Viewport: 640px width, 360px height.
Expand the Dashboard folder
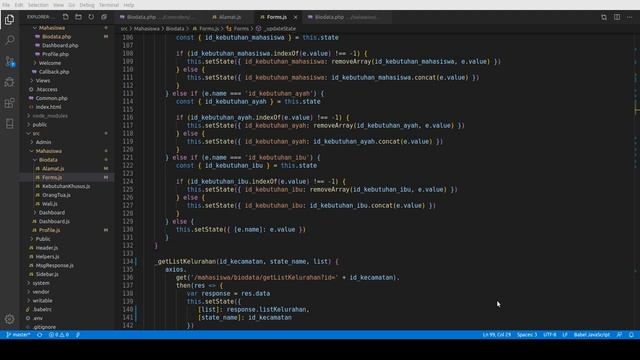[52, 212]
